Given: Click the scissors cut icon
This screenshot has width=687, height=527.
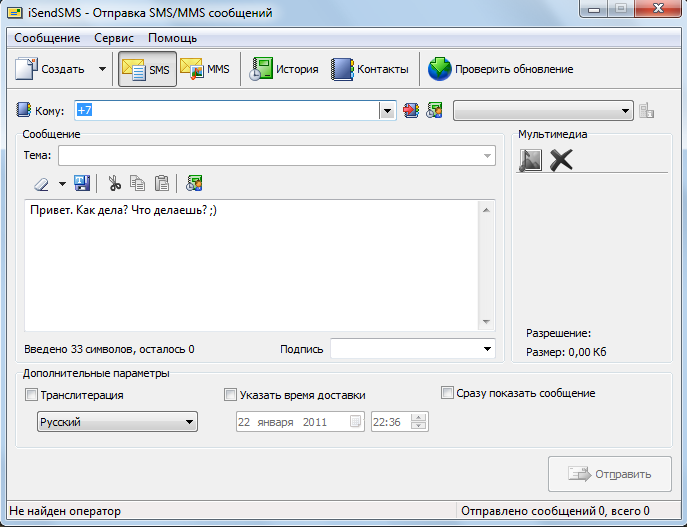Looking at the screenshot, I should [115, 183].
